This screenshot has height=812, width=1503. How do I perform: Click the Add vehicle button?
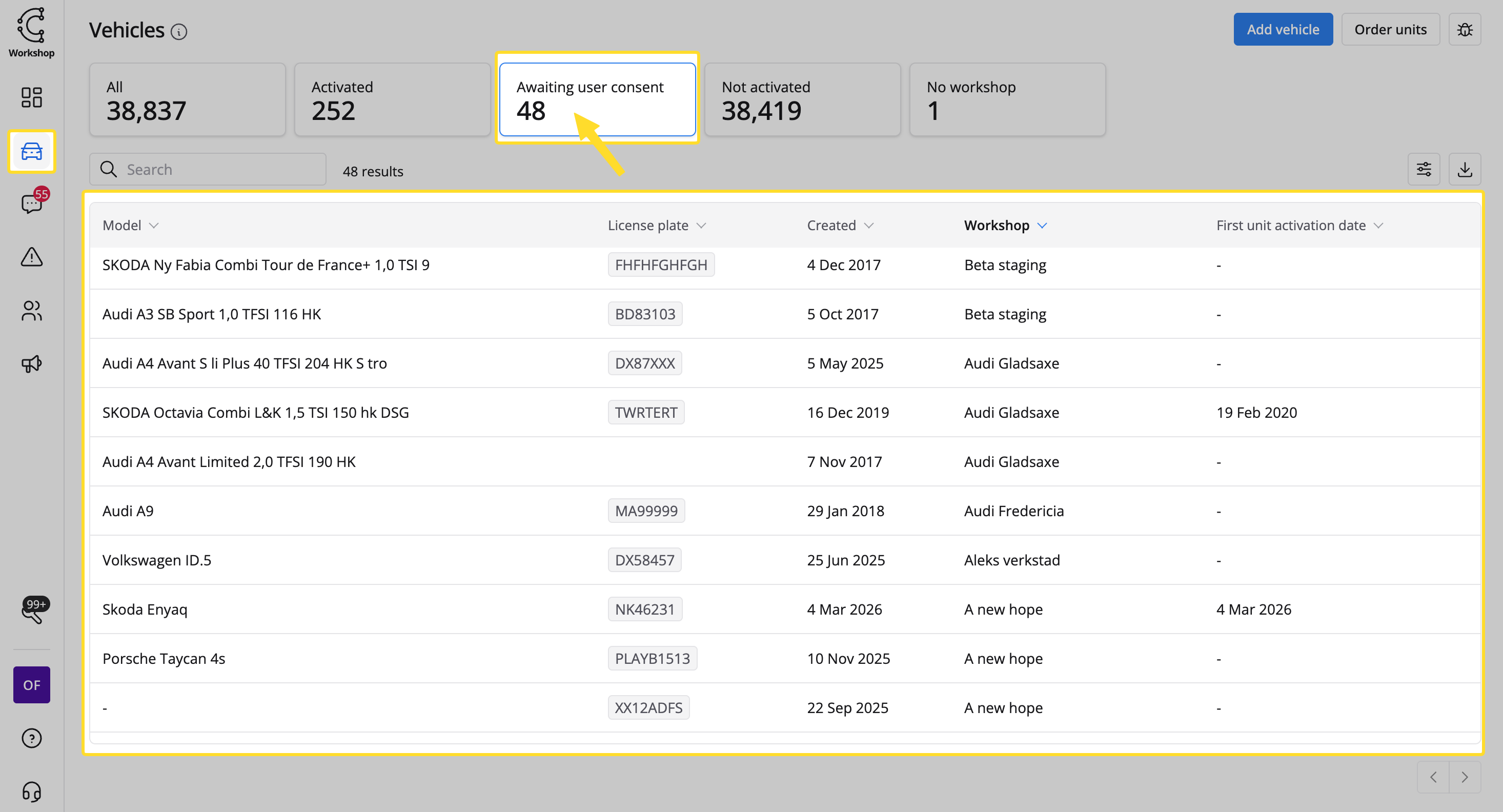[1283, 29]
